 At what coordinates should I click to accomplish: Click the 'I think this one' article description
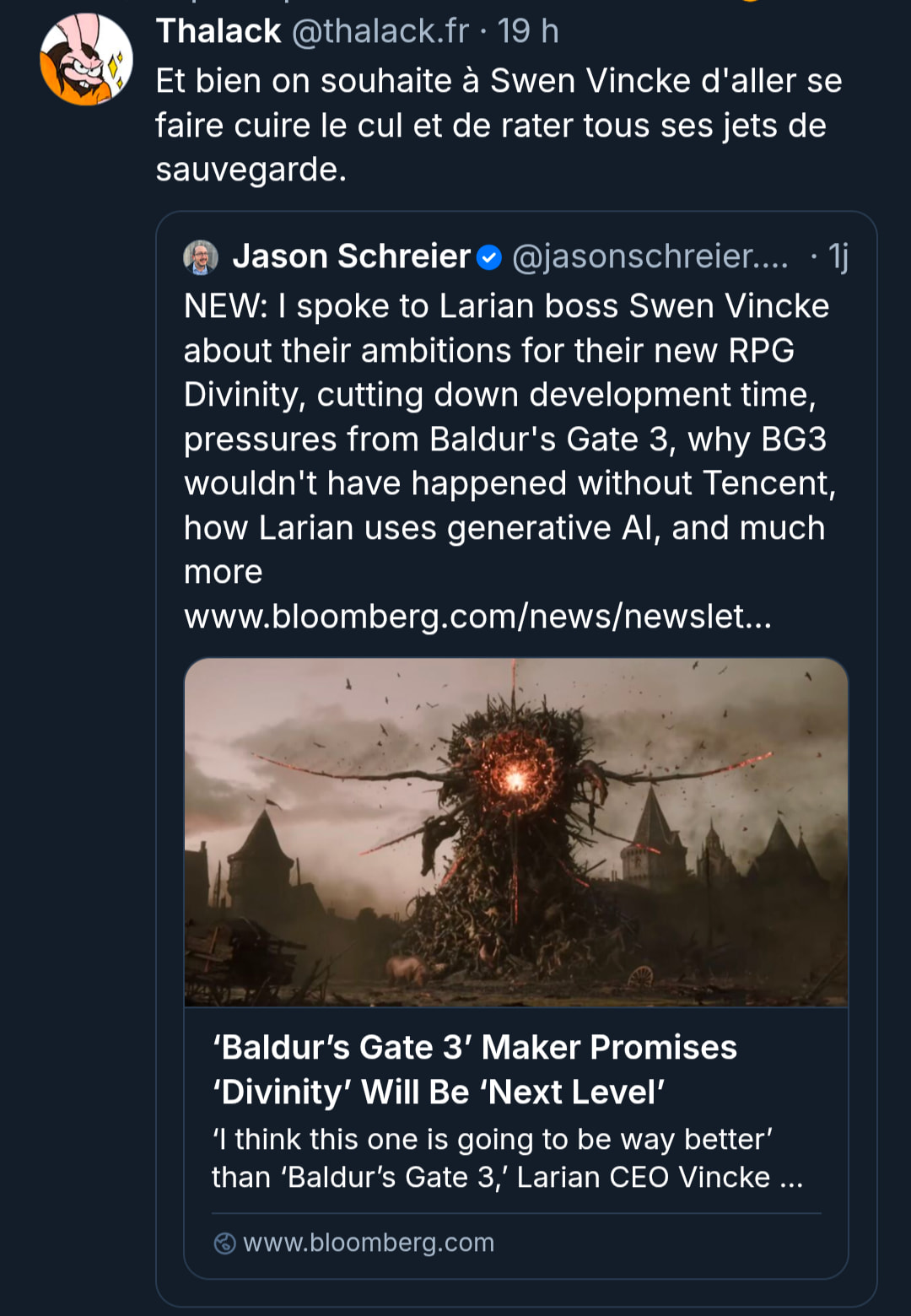point(506,1158)
